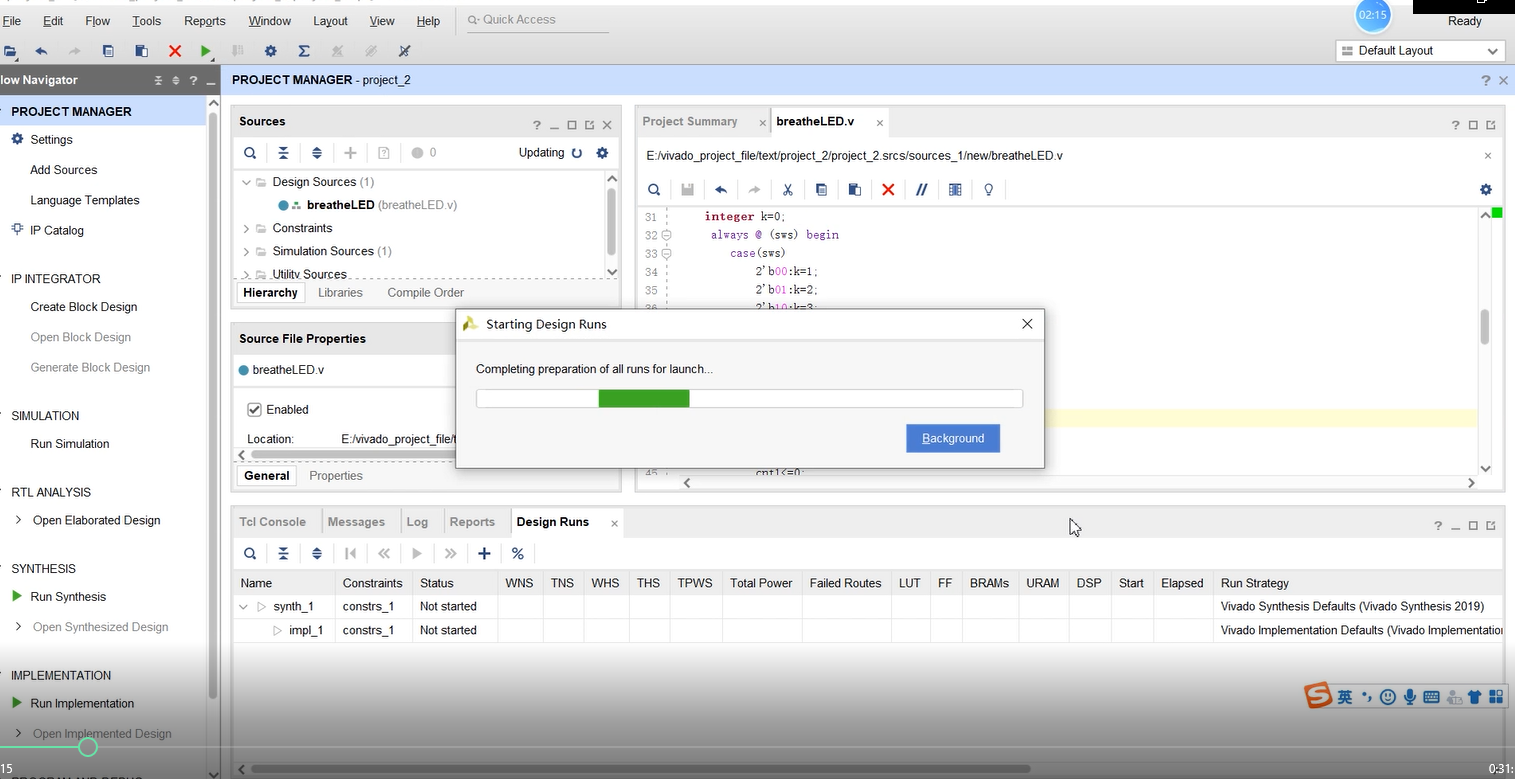1515x779 pixels.
Task: Click Run Synthesis in Flow Navigator
Action: tap(68, 597)
